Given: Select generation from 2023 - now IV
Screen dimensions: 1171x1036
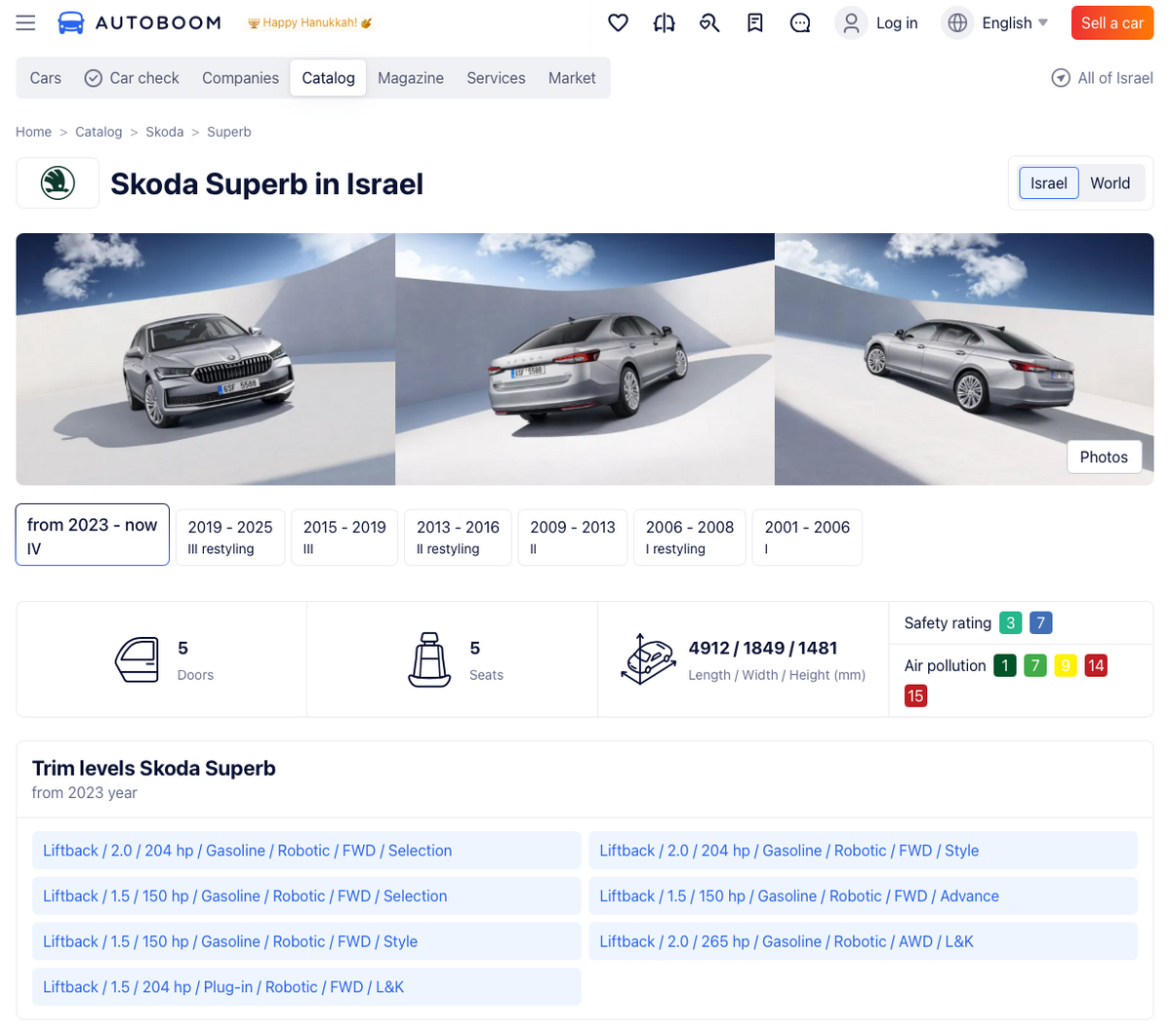Looking at the screenshot, I should pyautogui.click(x=93, y=535).
